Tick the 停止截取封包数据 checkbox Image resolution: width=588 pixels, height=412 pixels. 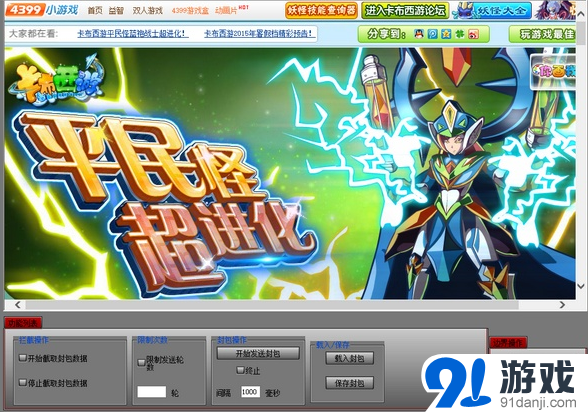point(23,382)
